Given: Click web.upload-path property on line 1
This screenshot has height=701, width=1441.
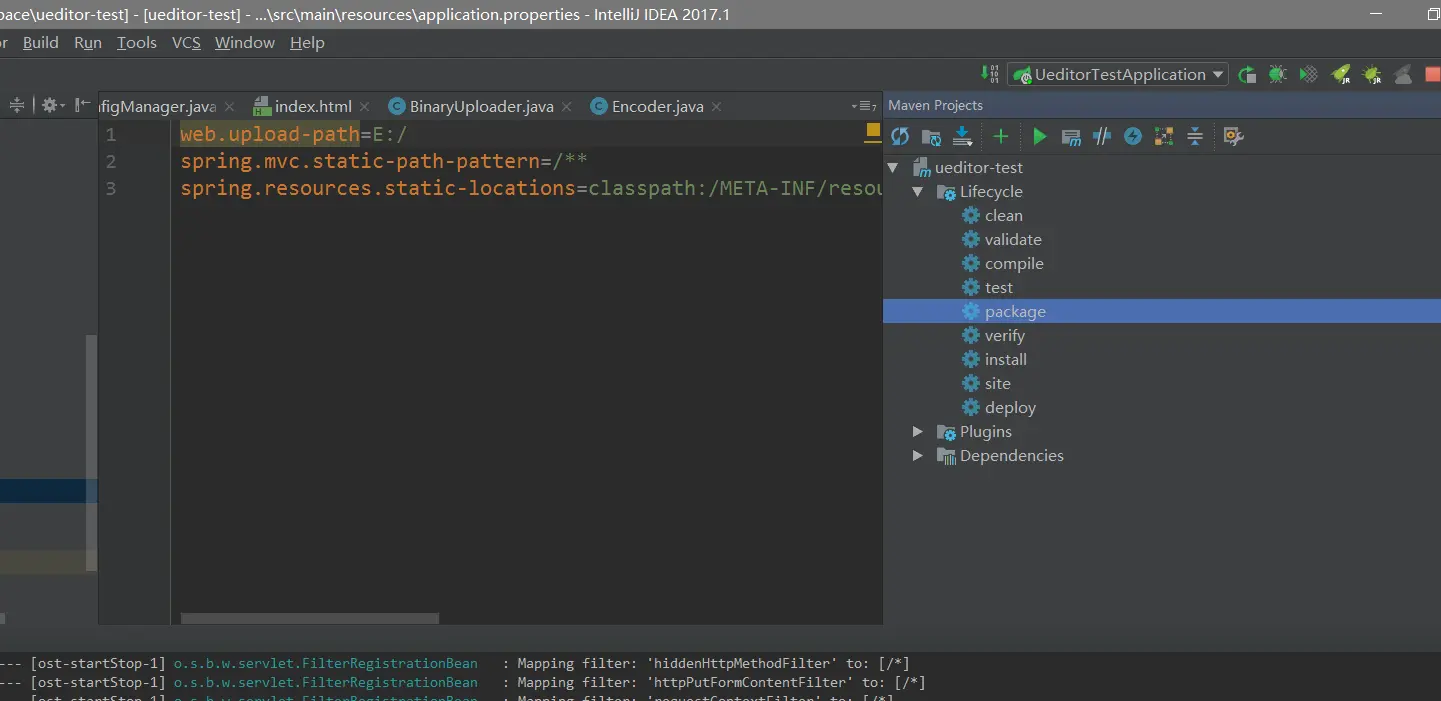Looking at the screenshot, I should click(270, 135).
